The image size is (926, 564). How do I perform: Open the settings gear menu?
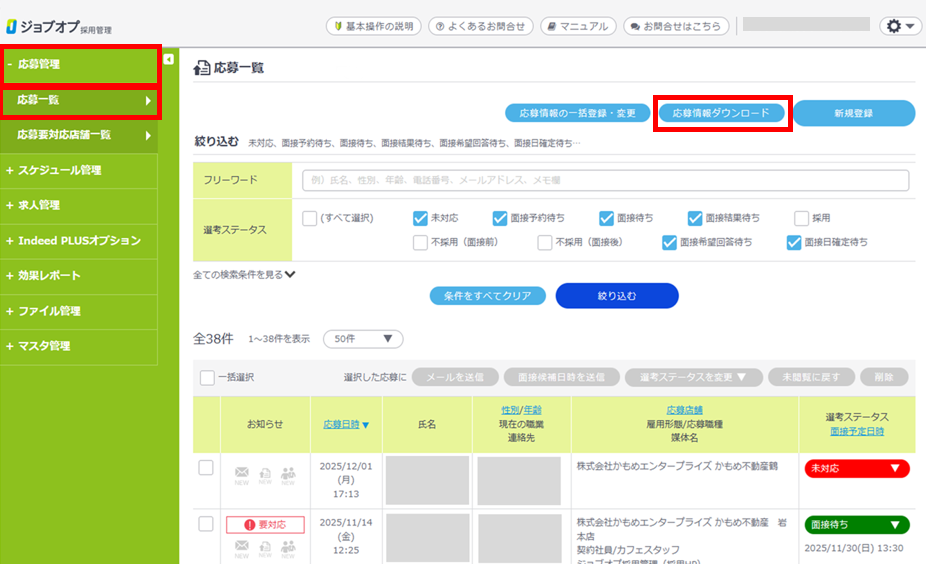899,26
